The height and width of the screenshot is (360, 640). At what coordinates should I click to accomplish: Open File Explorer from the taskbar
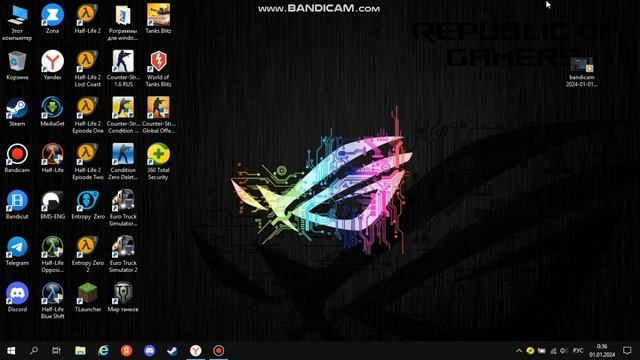tap(80, 351)
